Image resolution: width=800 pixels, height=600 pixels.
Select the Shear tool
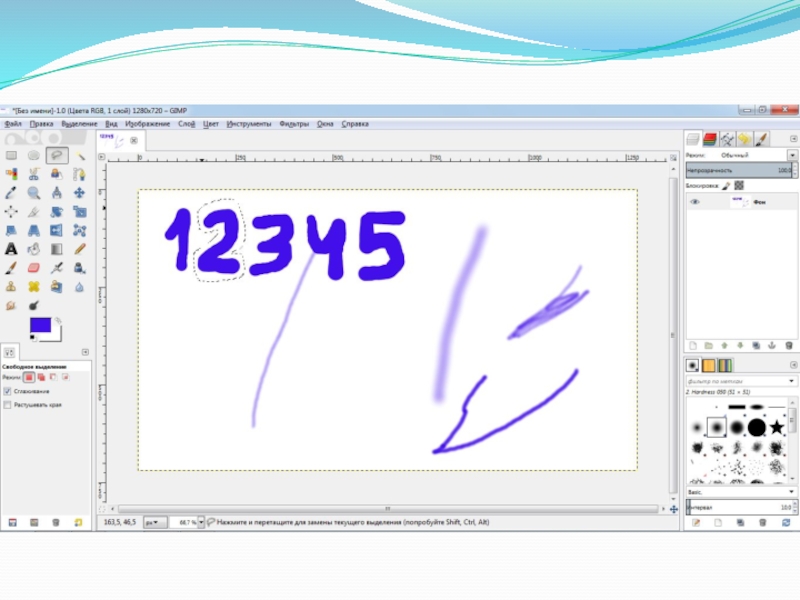click(x=11, y=231)
